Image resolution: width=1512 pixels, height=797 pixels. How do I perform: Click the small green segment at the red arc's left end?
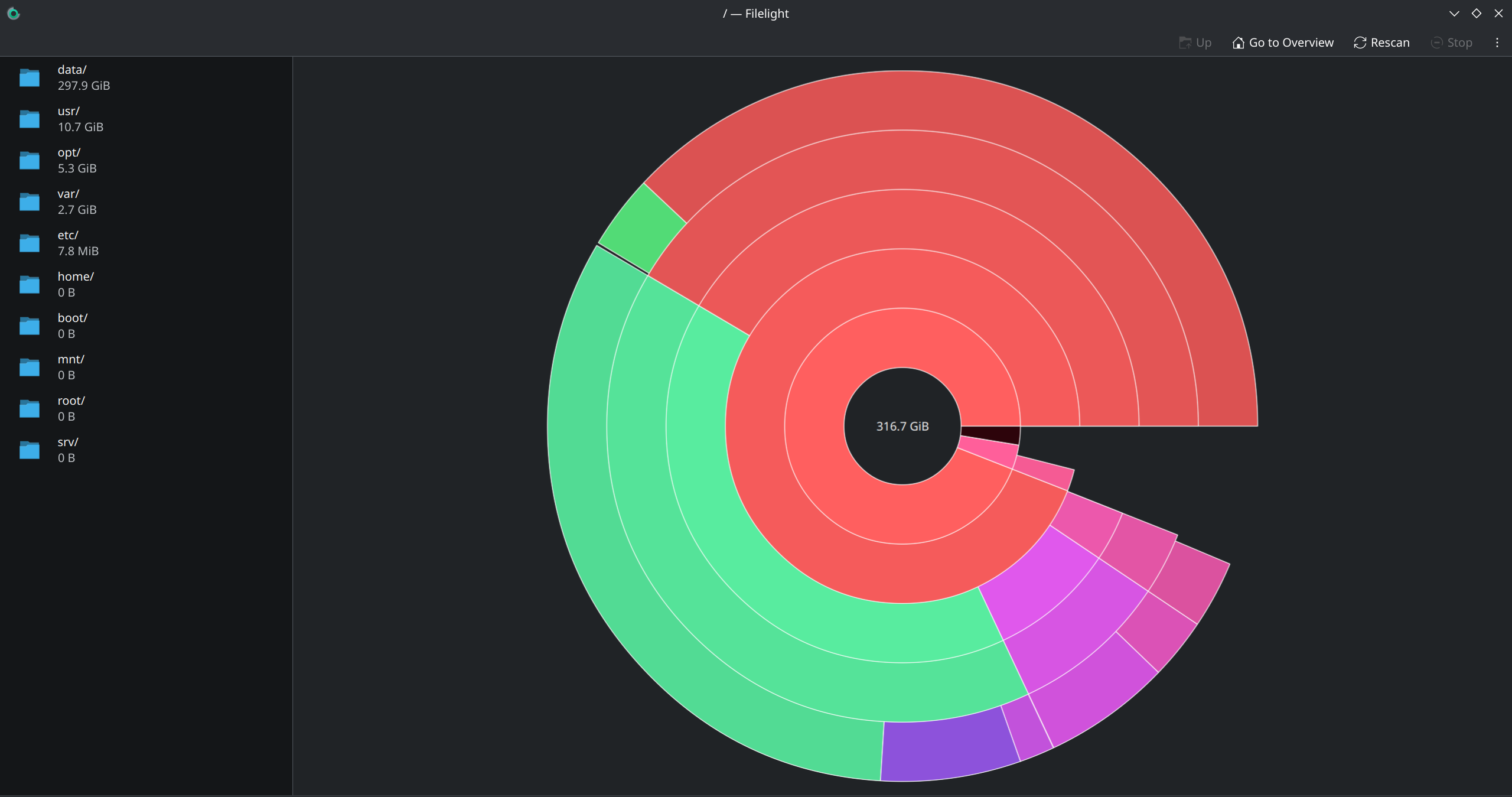point(644,229)
